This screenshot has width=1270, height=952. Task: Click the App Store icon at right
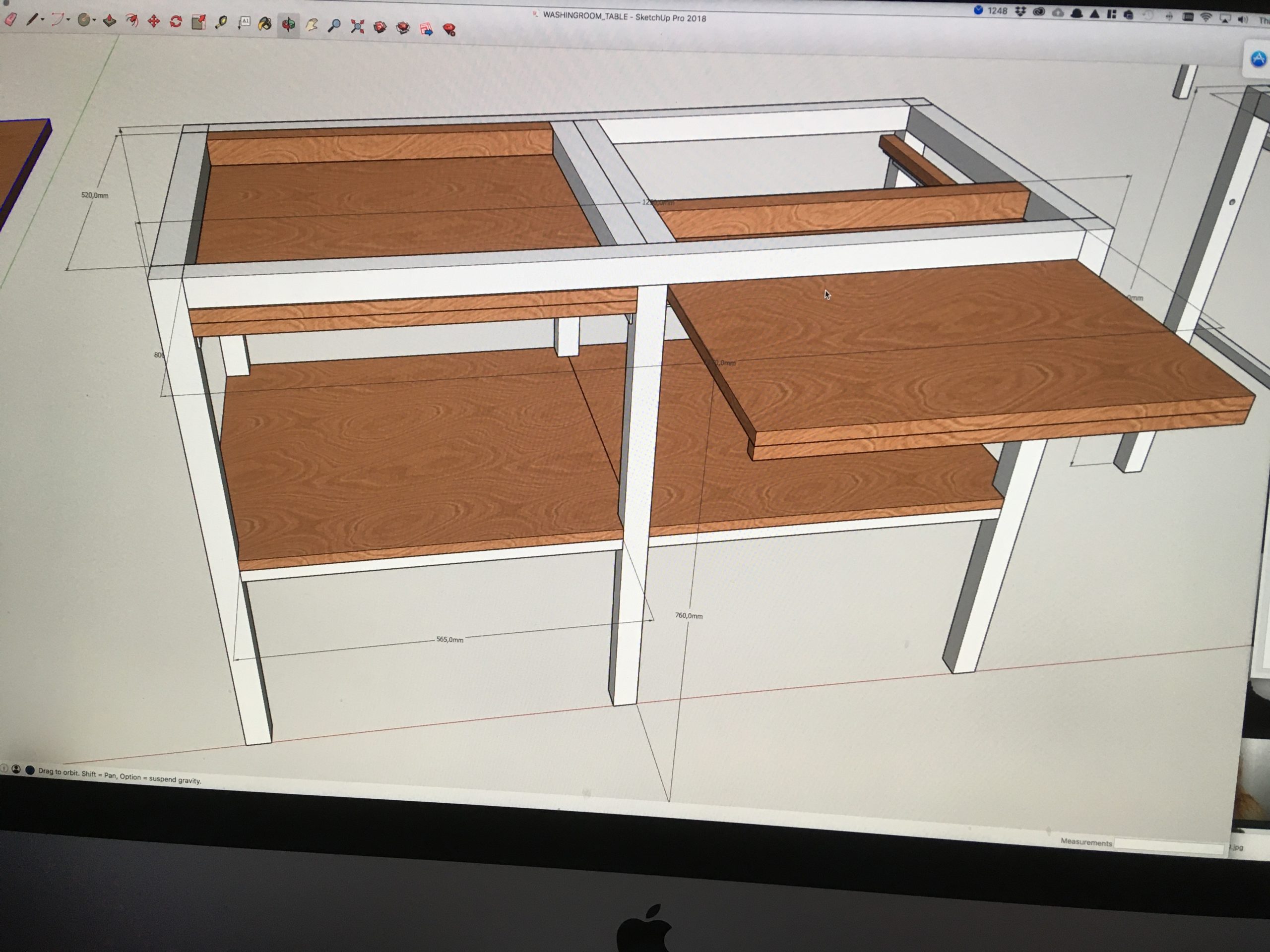[x=1258, y=59]
